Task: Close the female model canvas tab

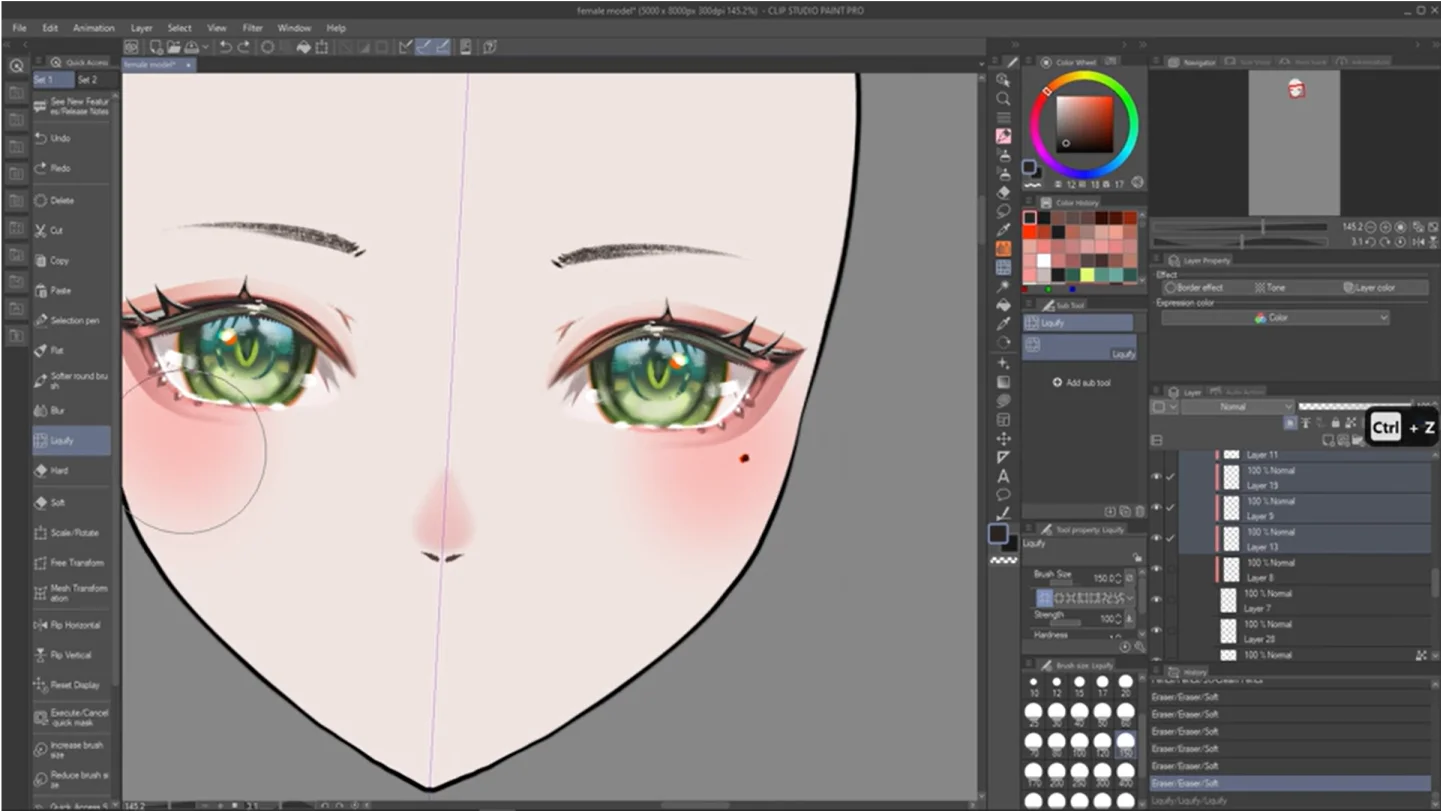Action: pos(188,64)
